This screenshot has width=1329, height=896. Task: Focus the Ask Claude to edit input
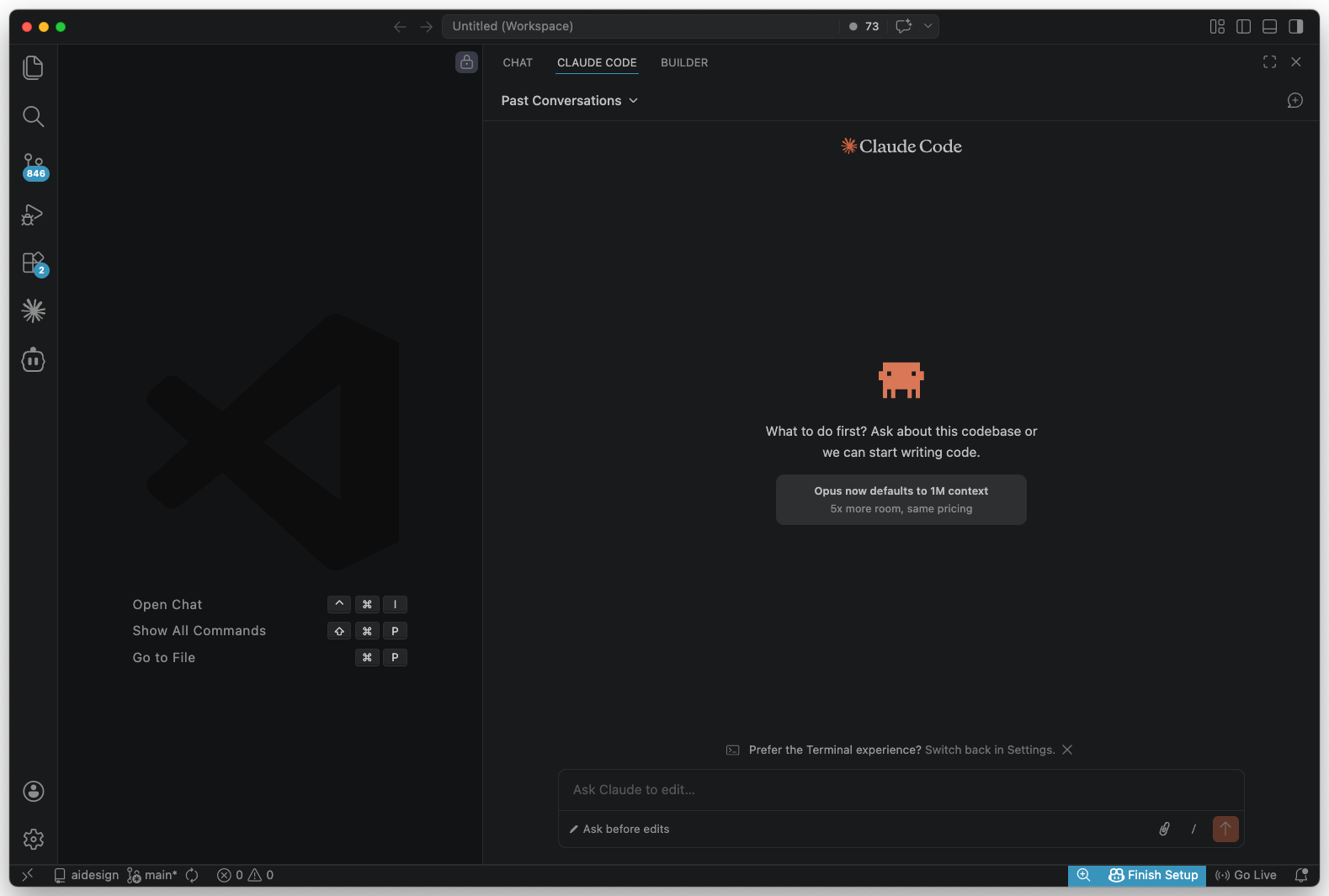pos(901,790)
